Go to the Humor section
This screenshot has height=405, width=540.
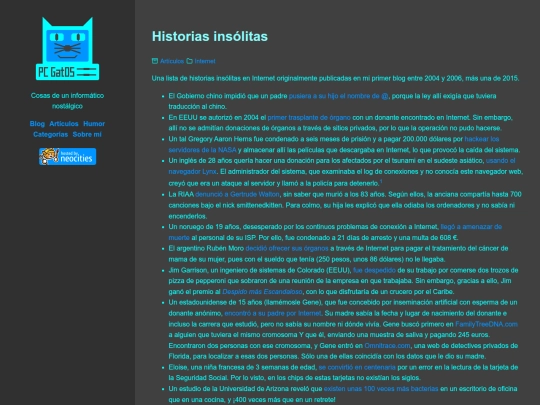(x=94, y=124)
